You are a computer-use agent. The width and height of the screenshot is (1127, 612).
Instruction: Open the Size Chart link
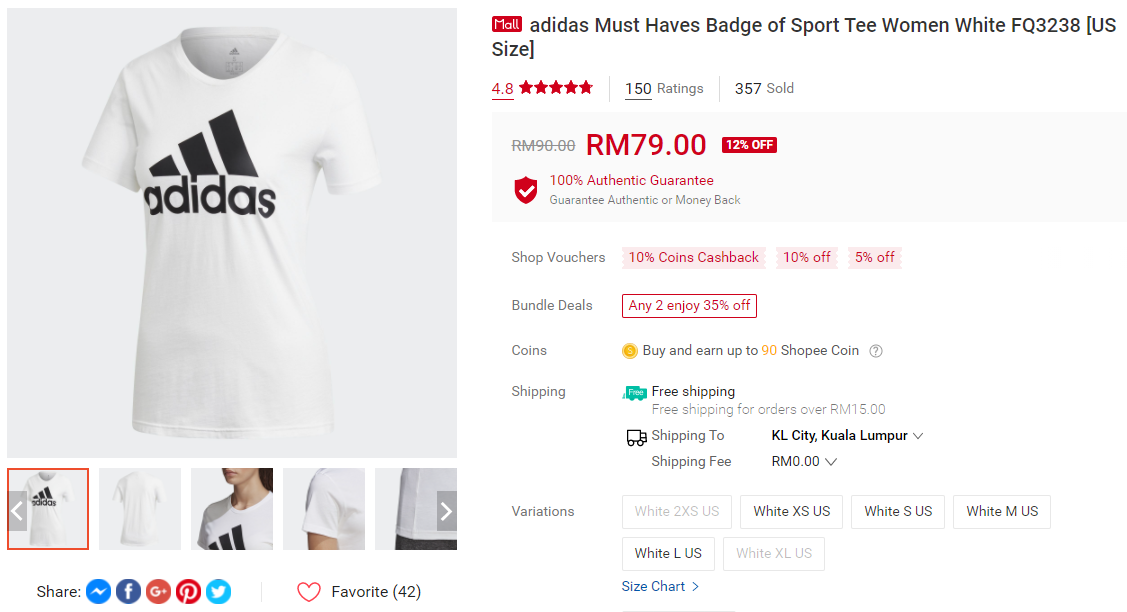coord(660,587)
